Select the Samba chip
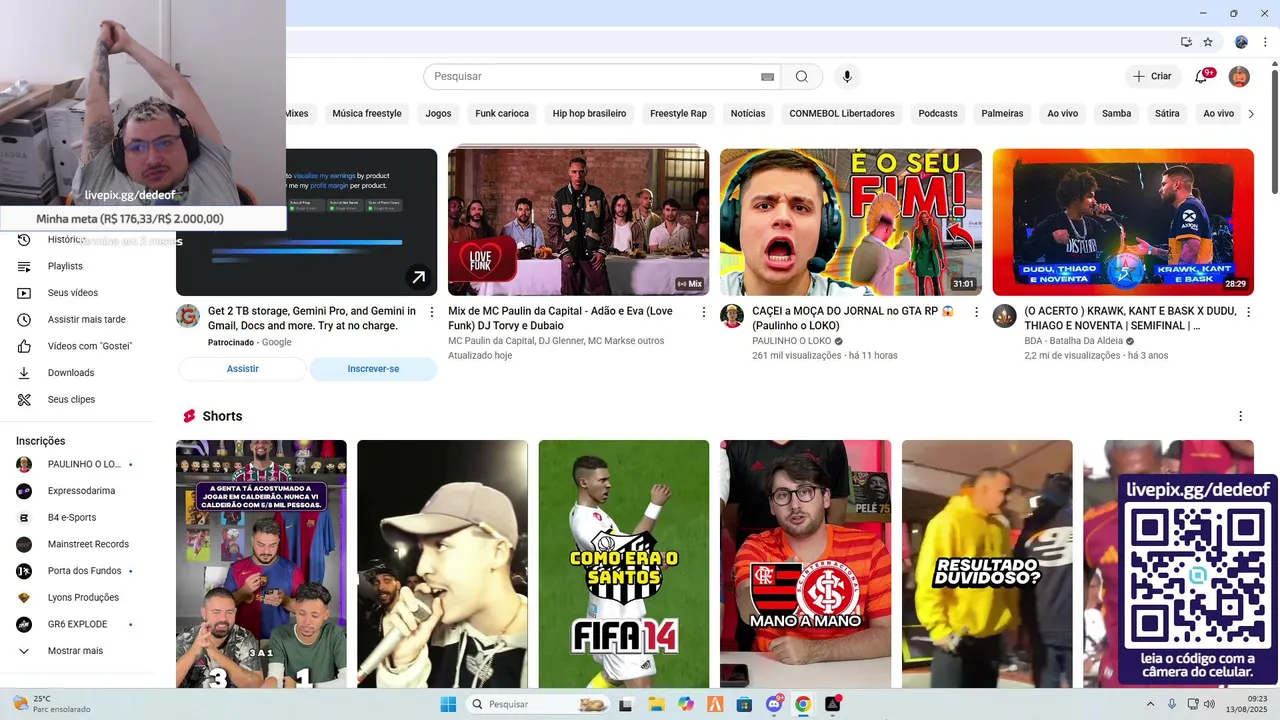 point(1116,114)
